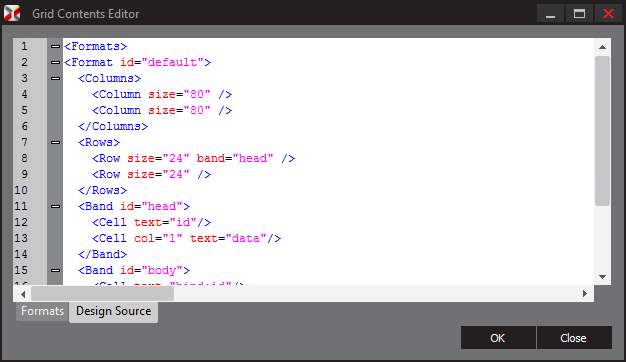Click band="head" attribute on line 8
626x362 pixels.
(x=235, y=158)
